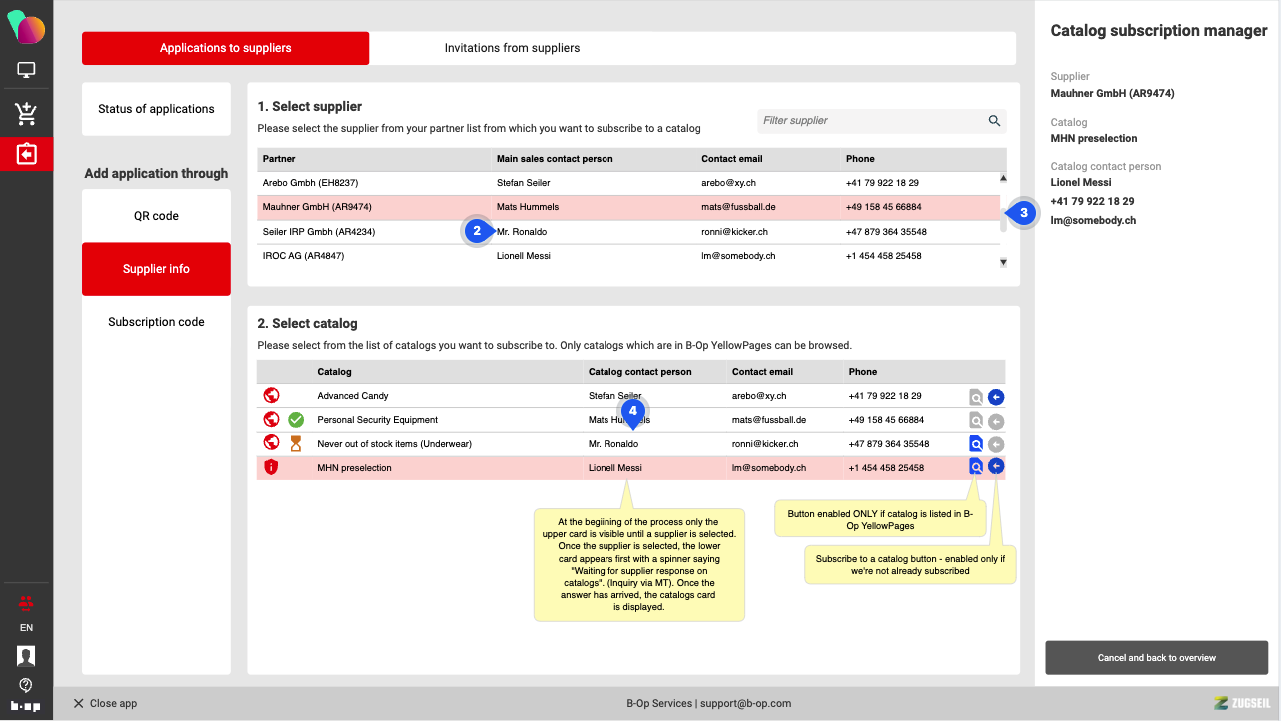Click Cancel and back to overview
Image resolution: width=1281 pixels, height=721 pixels.
(x=1156, y=658)
